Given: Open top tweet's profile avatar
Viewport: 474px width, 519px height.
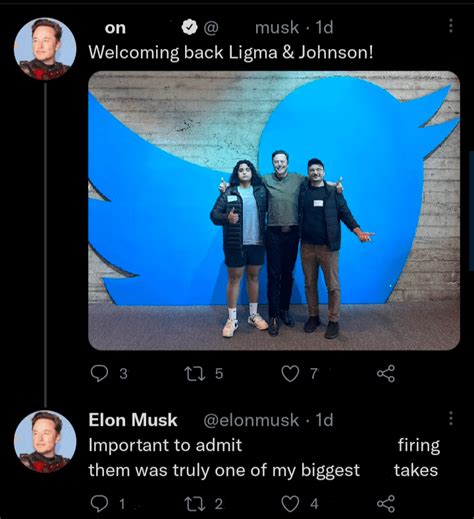Looking at the screenshot, I should 45,49.
